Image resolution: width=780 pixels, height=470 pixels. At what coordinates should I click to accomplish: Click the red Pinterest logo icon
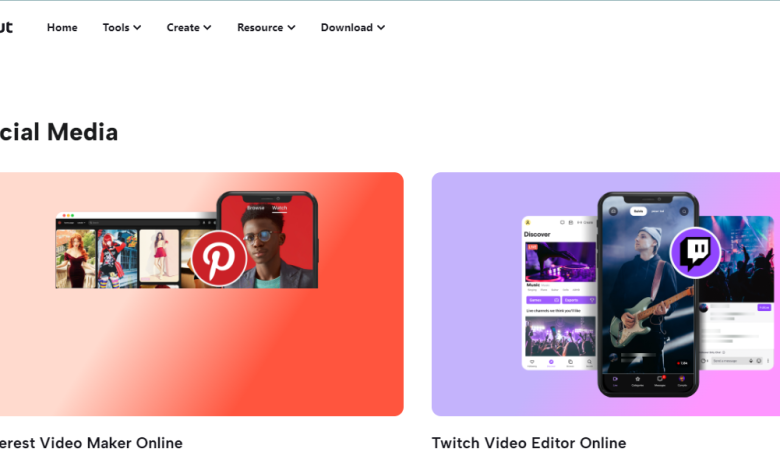tap(218, 258)
